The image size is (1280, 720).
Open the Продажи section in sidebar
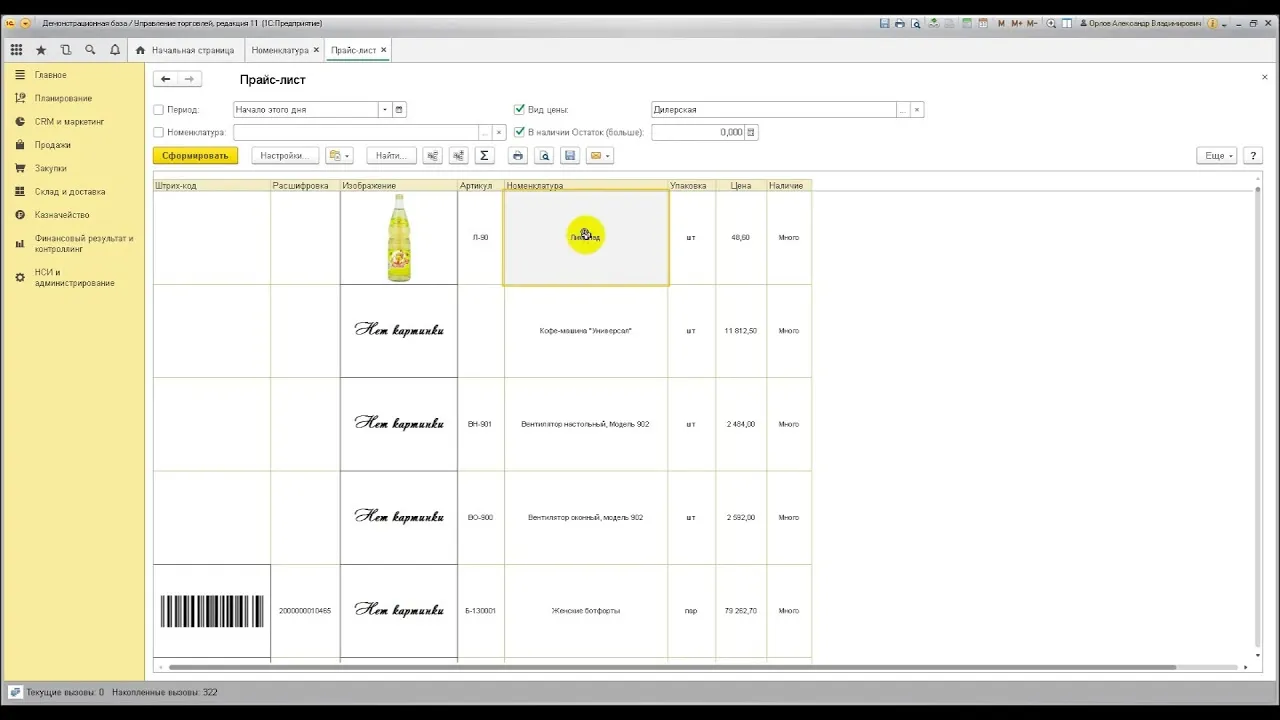[x=52, y=145]
